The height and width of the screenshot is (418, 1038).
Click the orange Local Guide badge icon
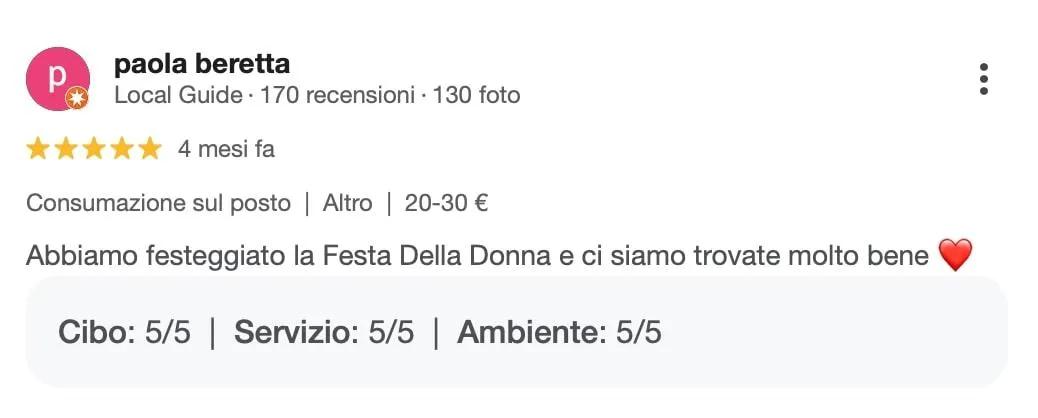[x=77, y=98]
